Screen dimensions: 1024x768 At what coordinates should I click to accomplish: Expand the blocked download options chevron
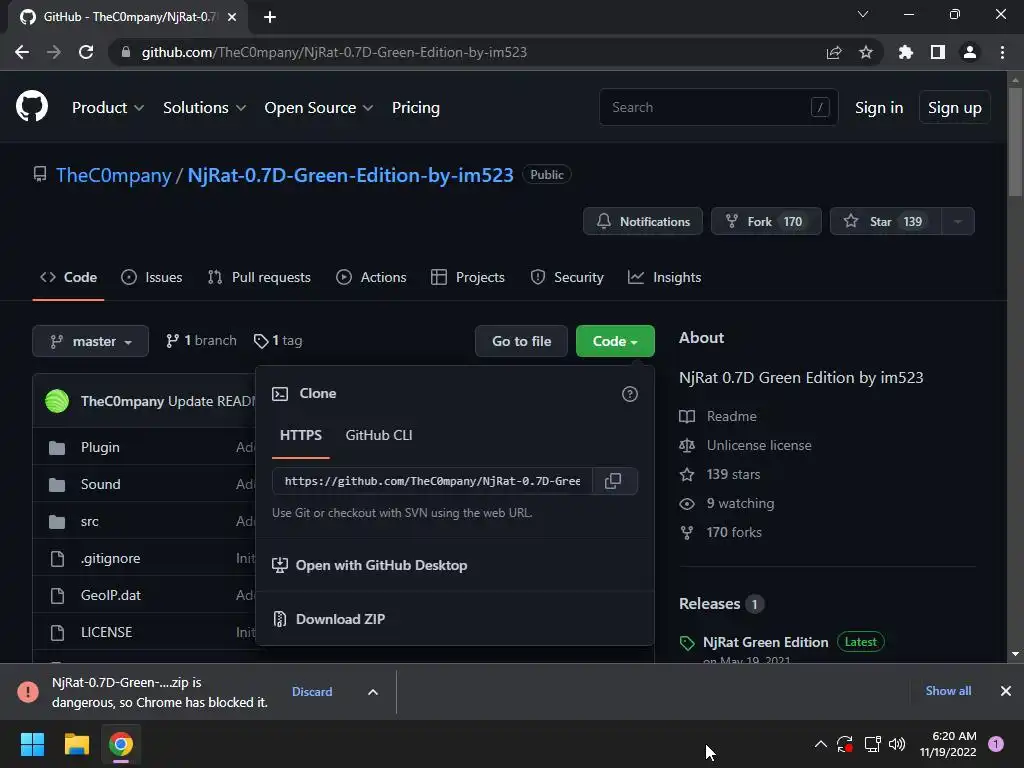click(373, 692)
